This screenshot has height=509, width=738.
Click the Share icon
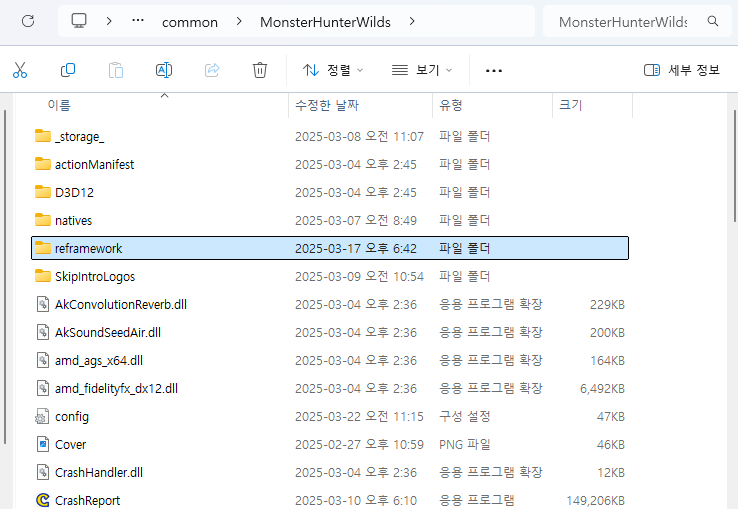click(212, 70)
